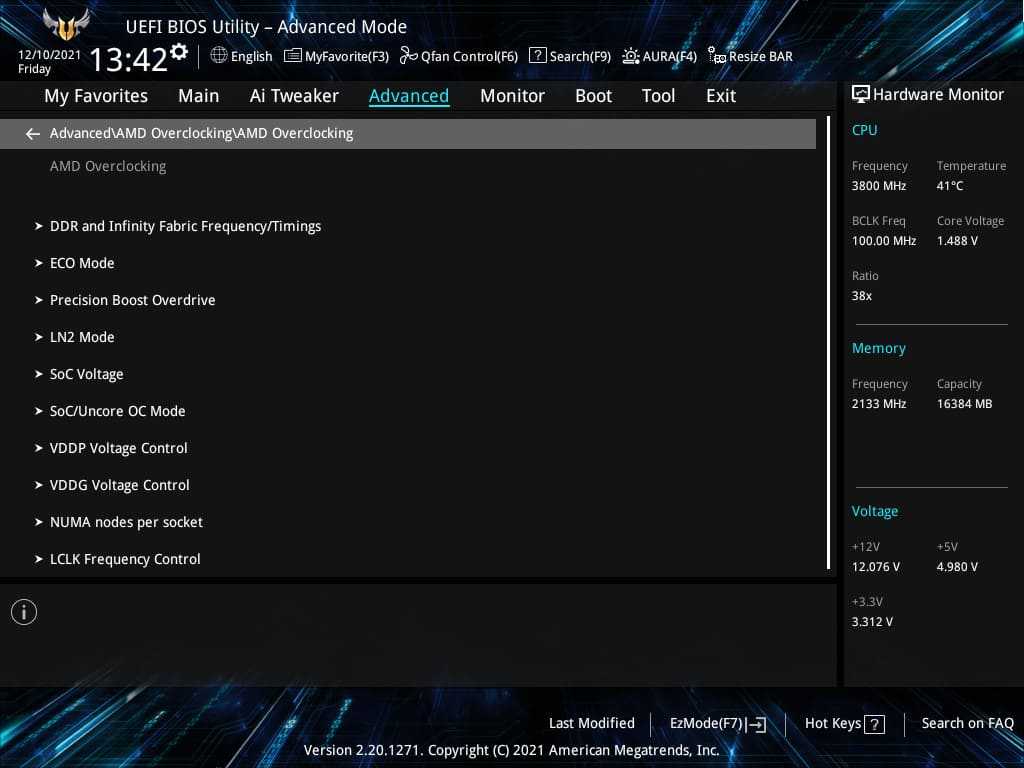1024x768 pixels.
Task: Open MyFavorite(F3) from the top toolbar
Action: (x=336, y=56)
